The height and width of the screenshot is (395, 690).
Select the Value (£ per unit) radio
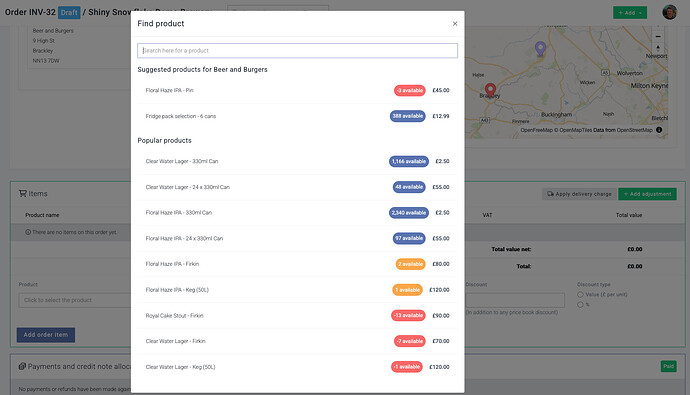[580, 295]
